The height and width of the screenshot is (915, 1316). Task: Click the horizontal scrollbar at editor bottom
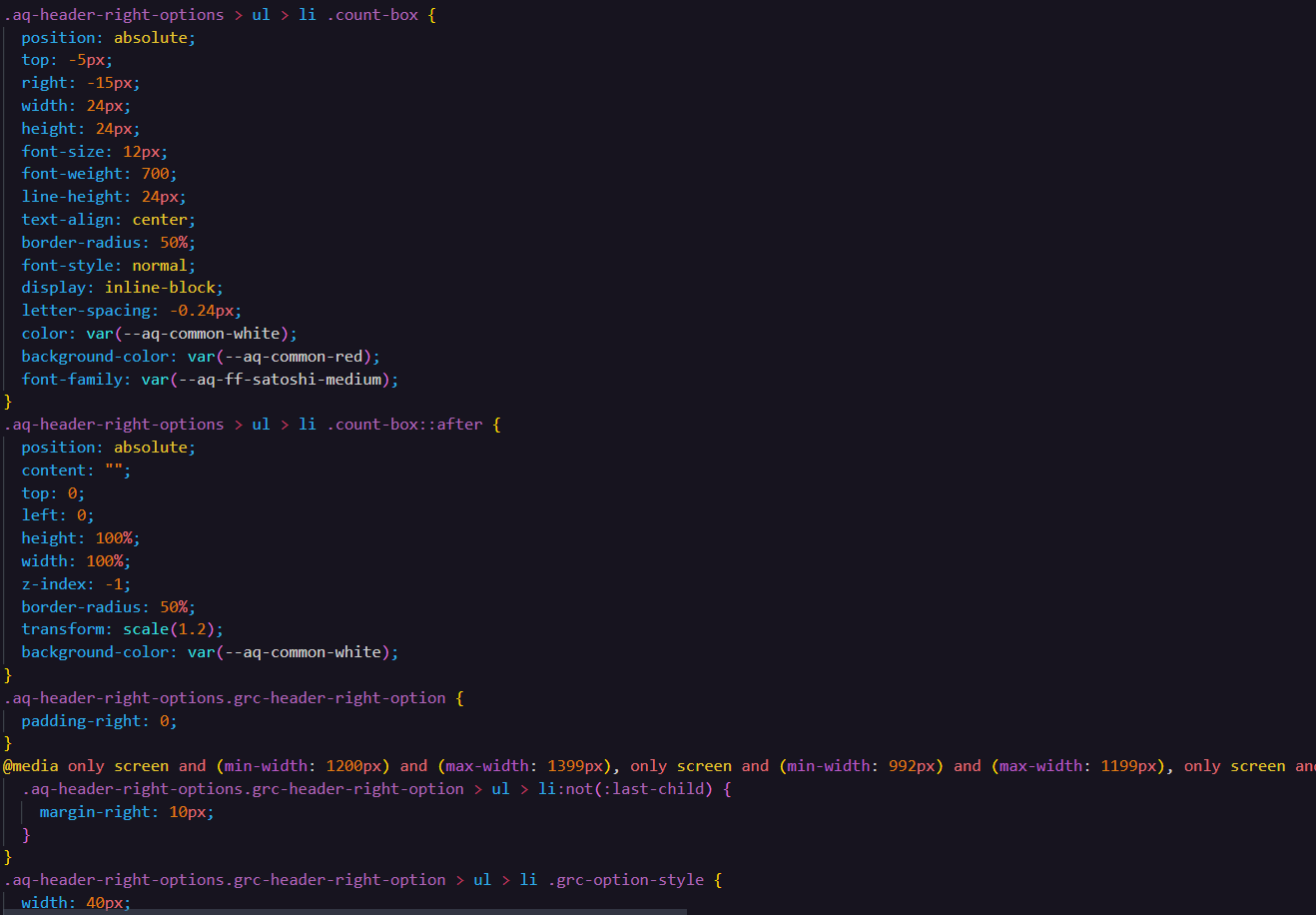[343, 911]
